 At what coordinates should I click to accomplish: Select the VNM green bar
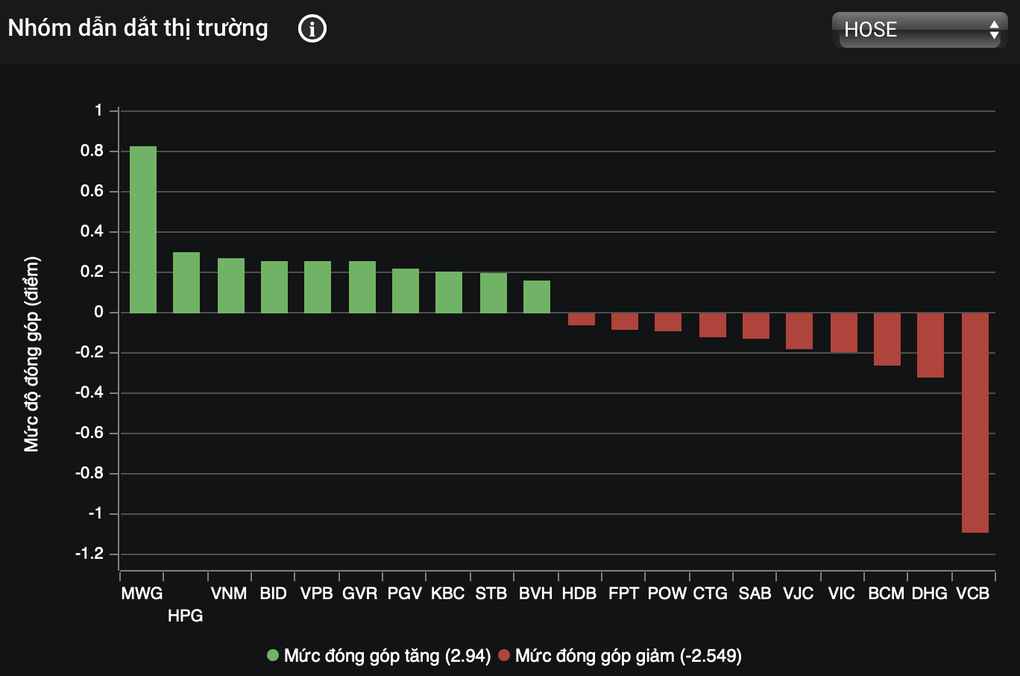231,285
